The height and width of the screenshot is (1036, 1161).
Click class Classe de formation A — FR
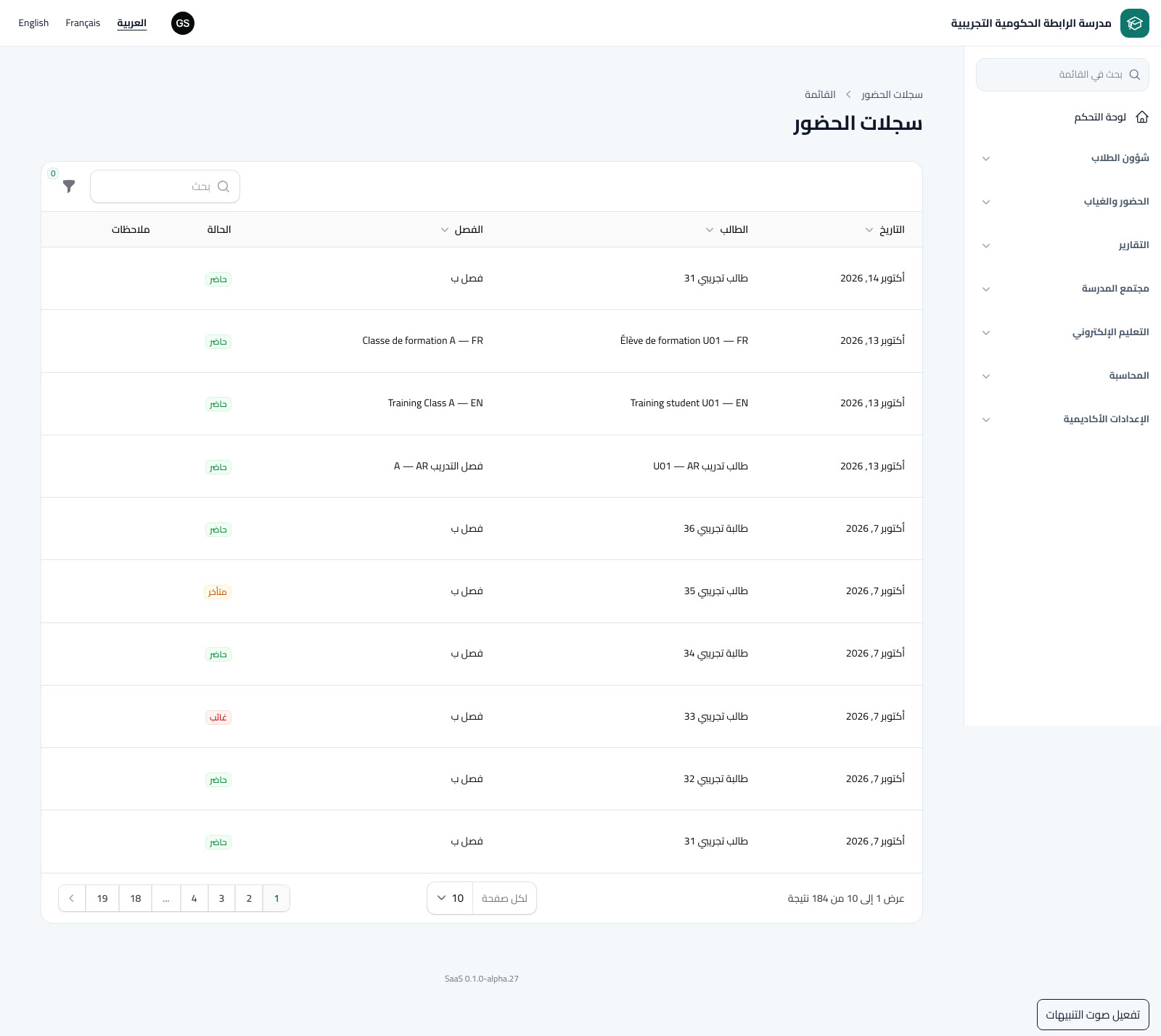[423, 341]
